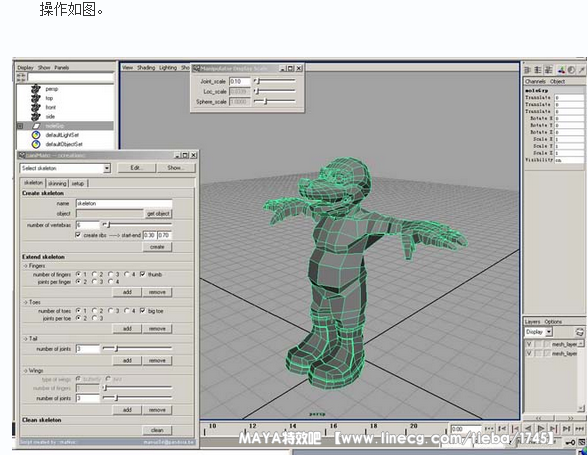Toggle the big toe checkbox

pos(142,311)
